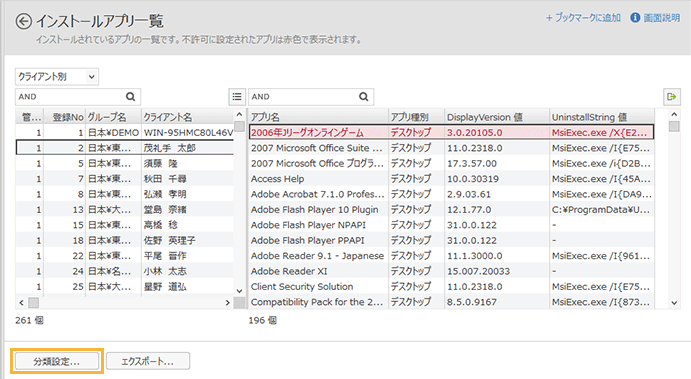Viewport: 691px width, 379px height.
Task: Select client row 茂礼手 太郎
Action: pos(125,148)
